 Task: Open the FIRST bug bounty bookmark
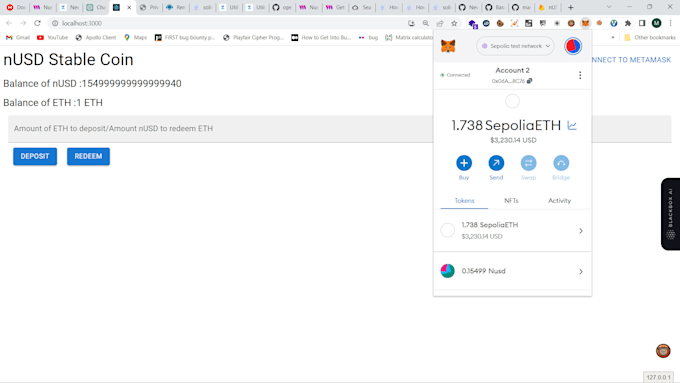[x=185, y=38]
